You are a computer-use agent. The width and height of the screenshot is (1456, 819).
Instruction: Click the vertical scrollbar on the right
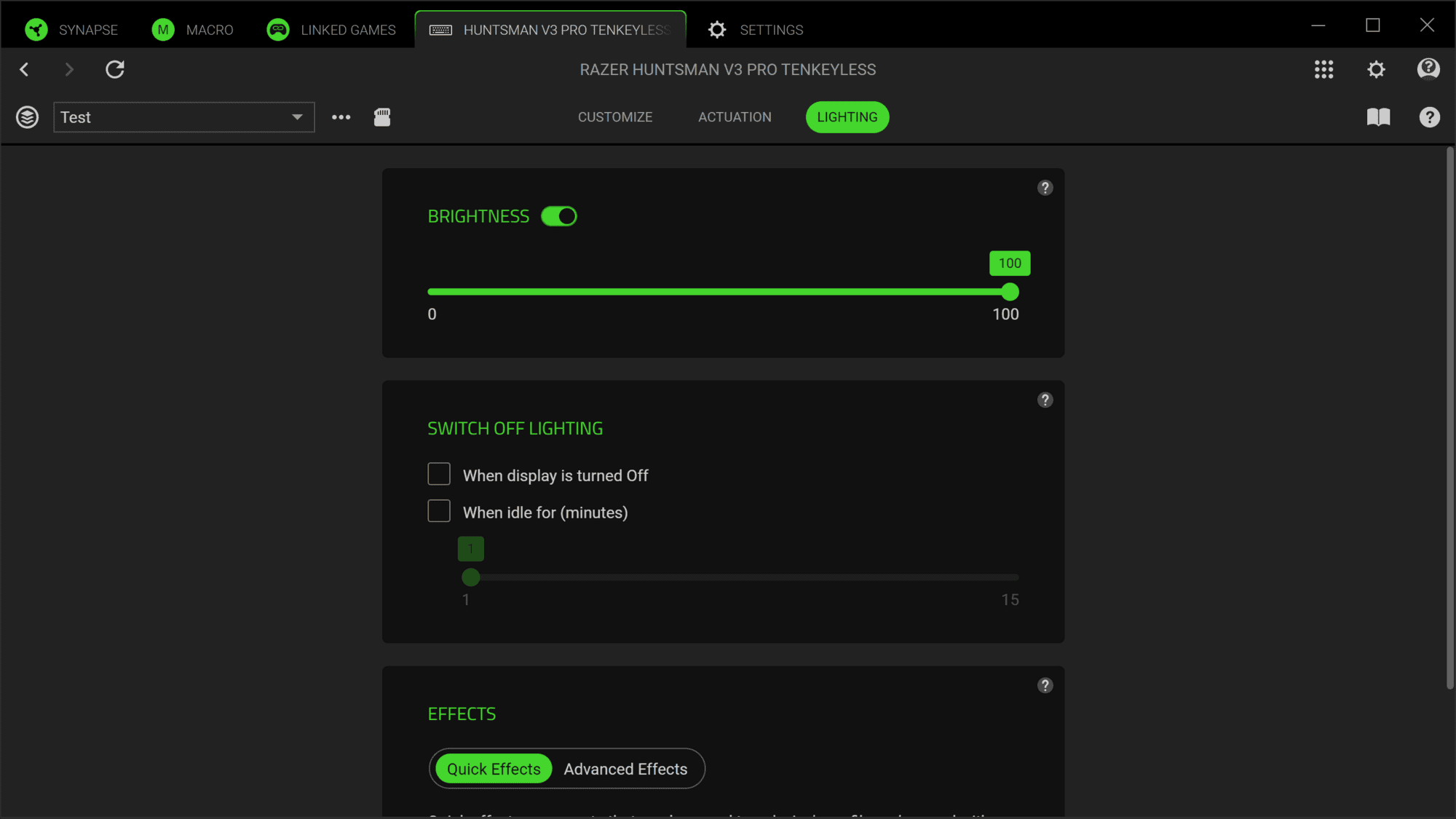click(1449, 418)
